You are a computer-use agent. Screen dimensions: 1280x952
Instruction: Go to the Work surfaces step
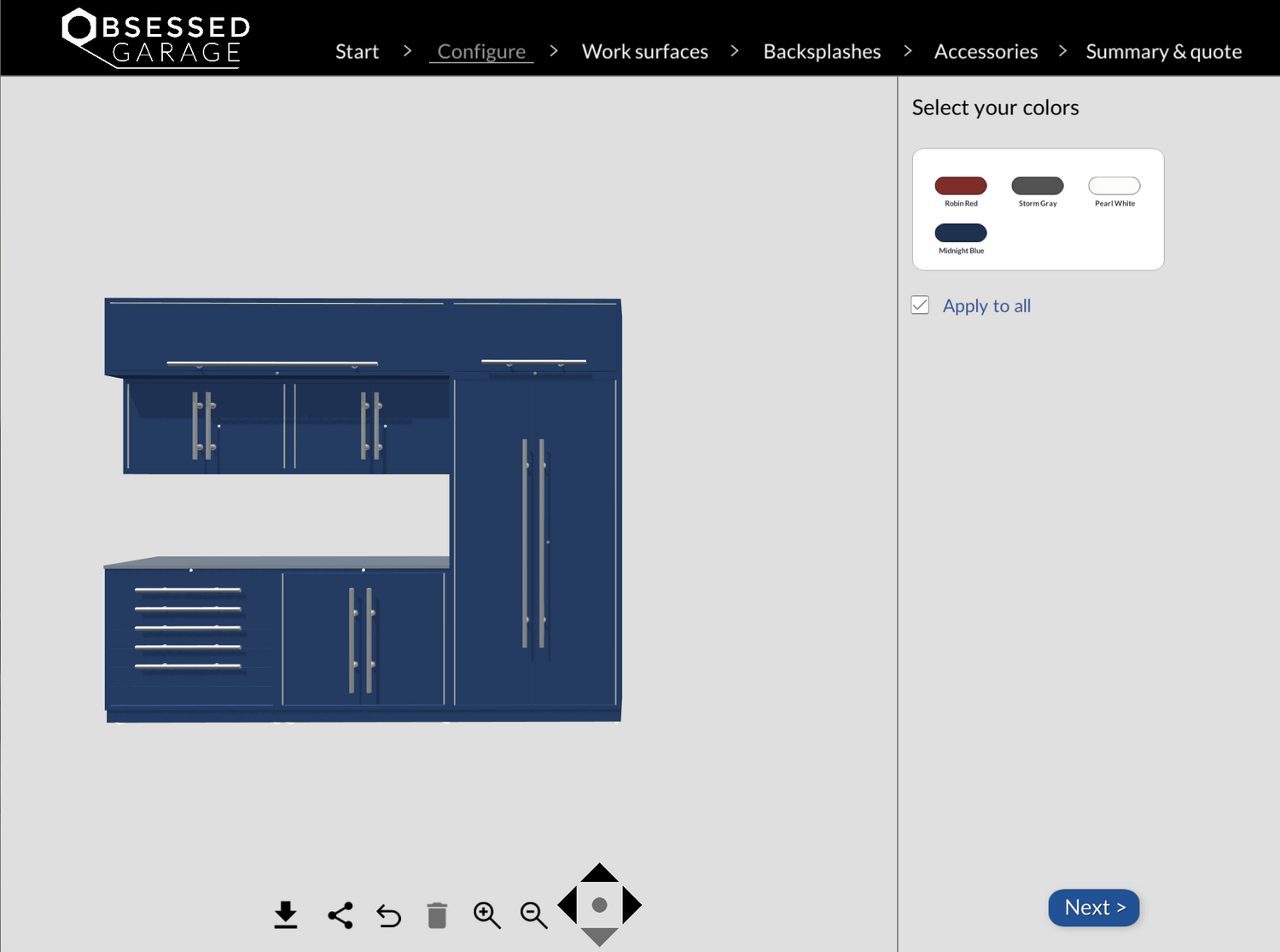click(x=644, y=52)
